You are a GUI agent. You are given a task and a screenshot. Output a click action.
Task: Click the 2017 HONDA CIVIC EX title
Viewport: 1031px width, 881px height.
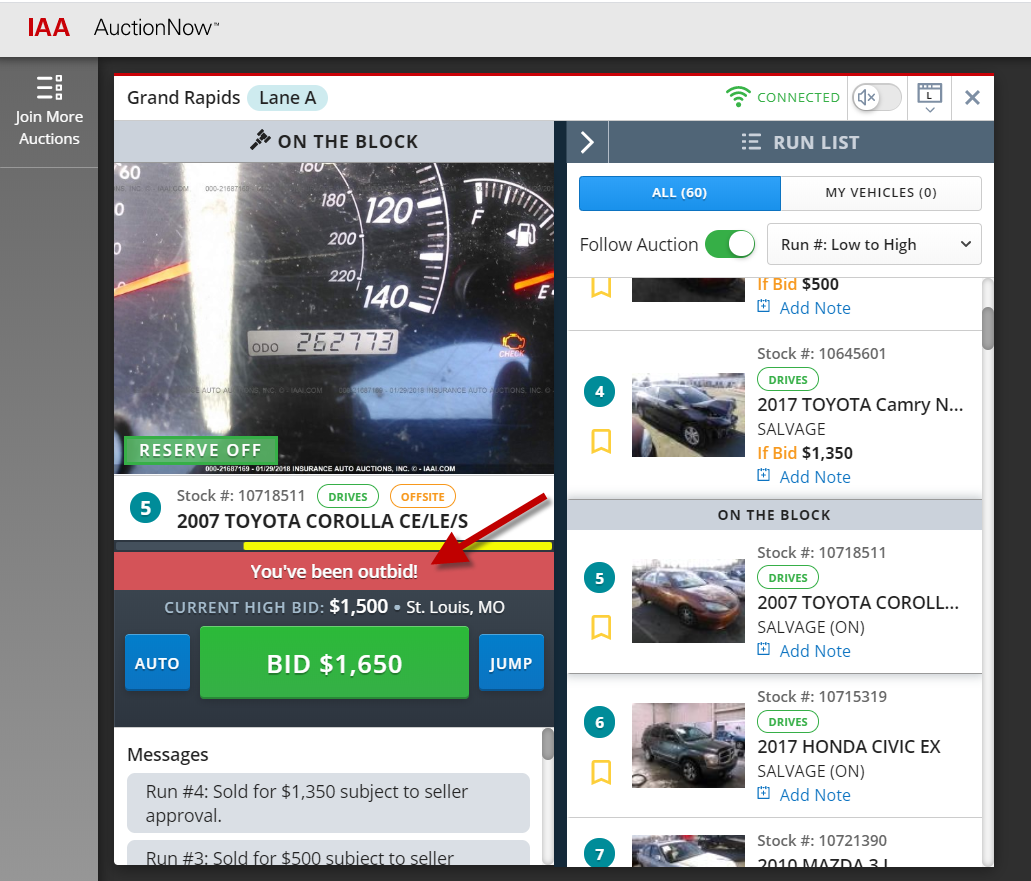pos(849,747)
